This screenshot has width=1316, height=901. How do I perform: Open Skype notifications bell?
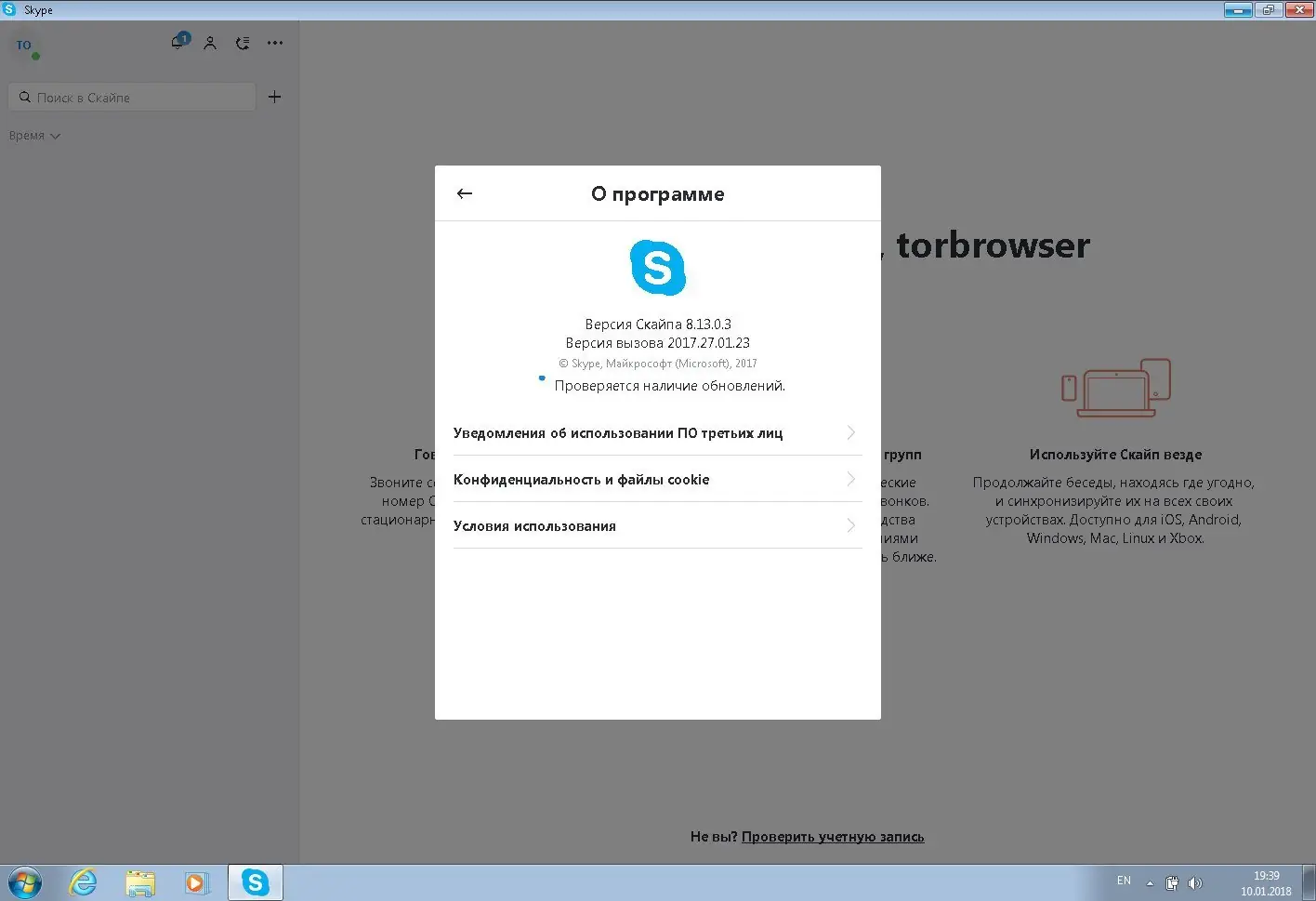[x=177, y=43]
